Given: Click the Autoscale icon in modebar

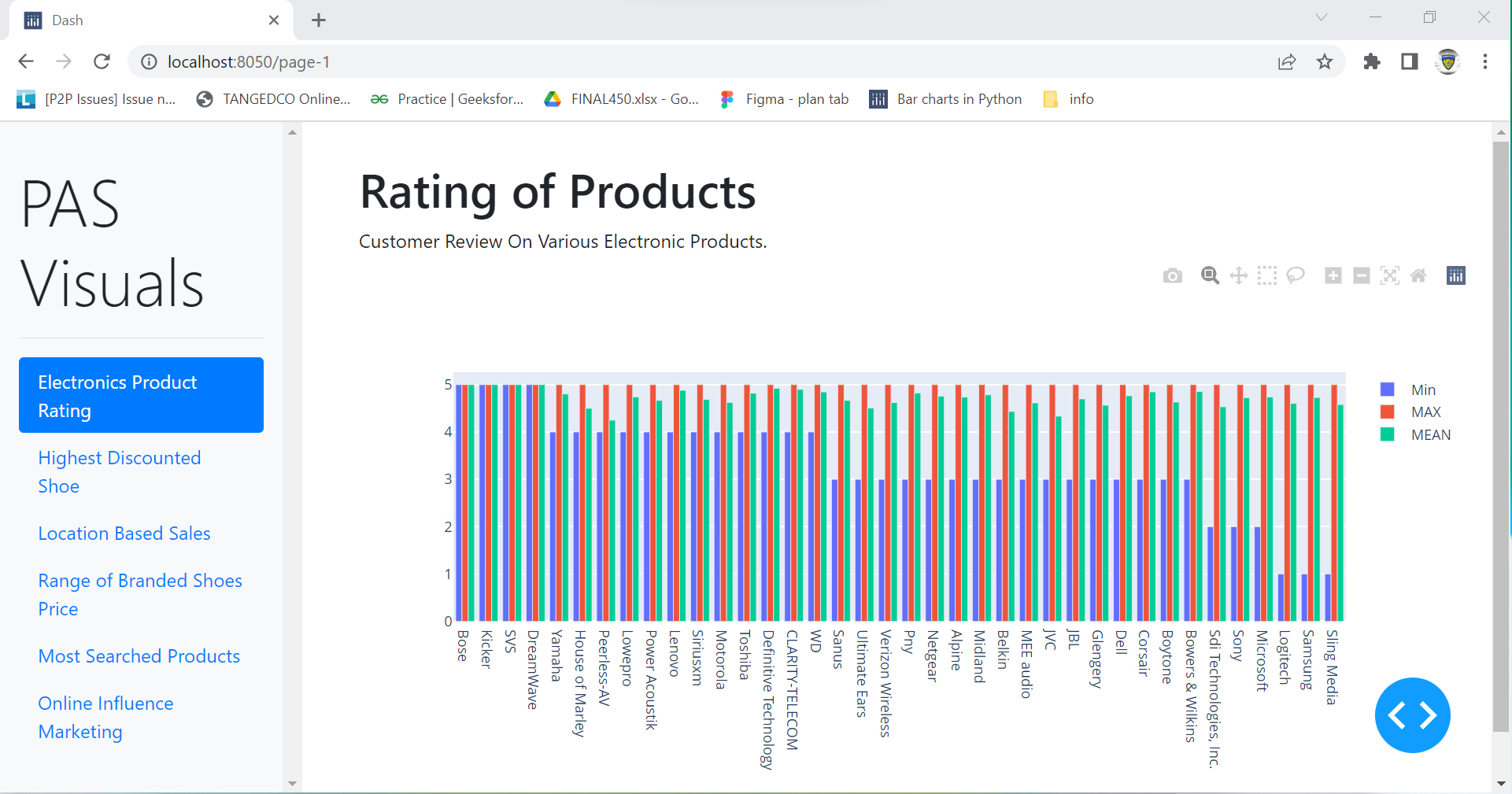Looking at the screenshot, I should [x=1390, y=275].
